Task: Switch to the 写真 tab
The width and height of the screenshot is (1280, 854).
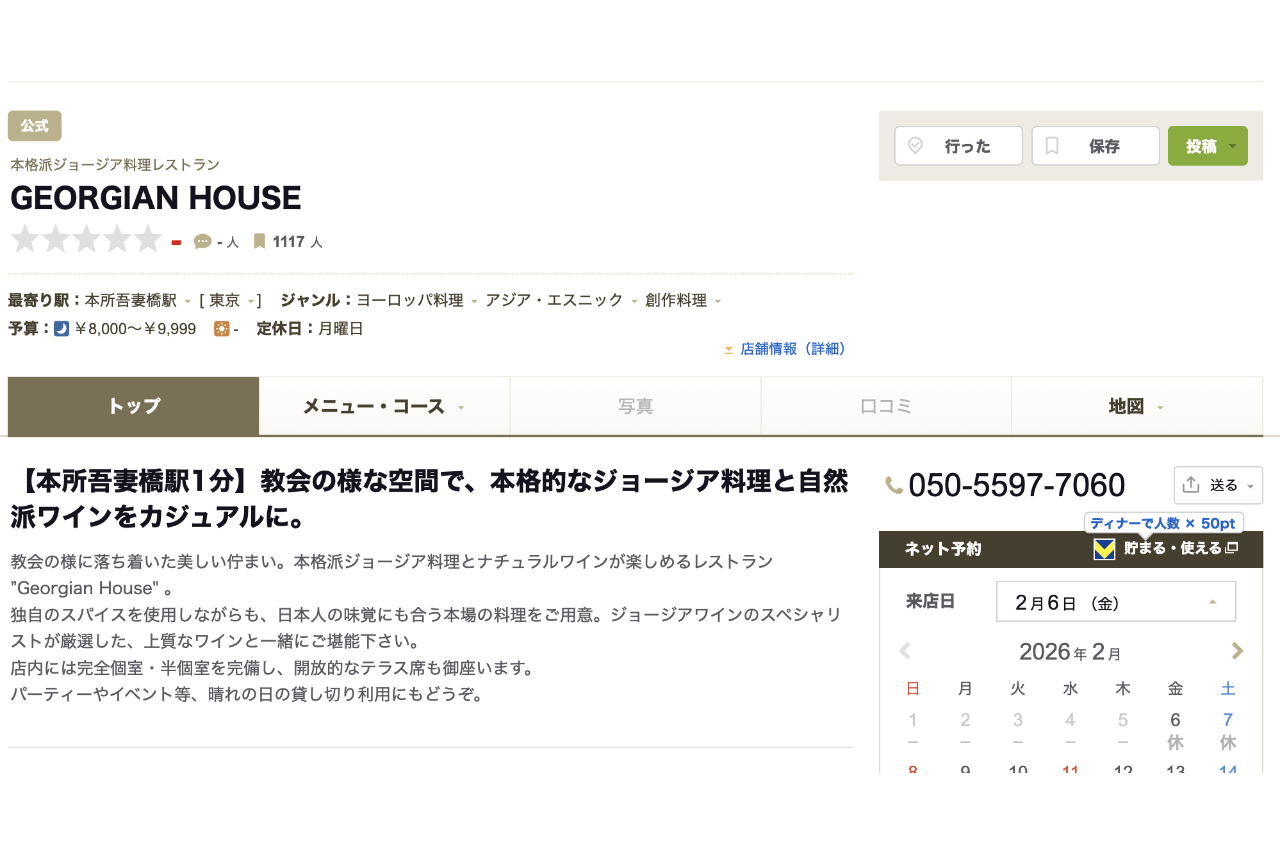Action: click(x=635, y=406)
